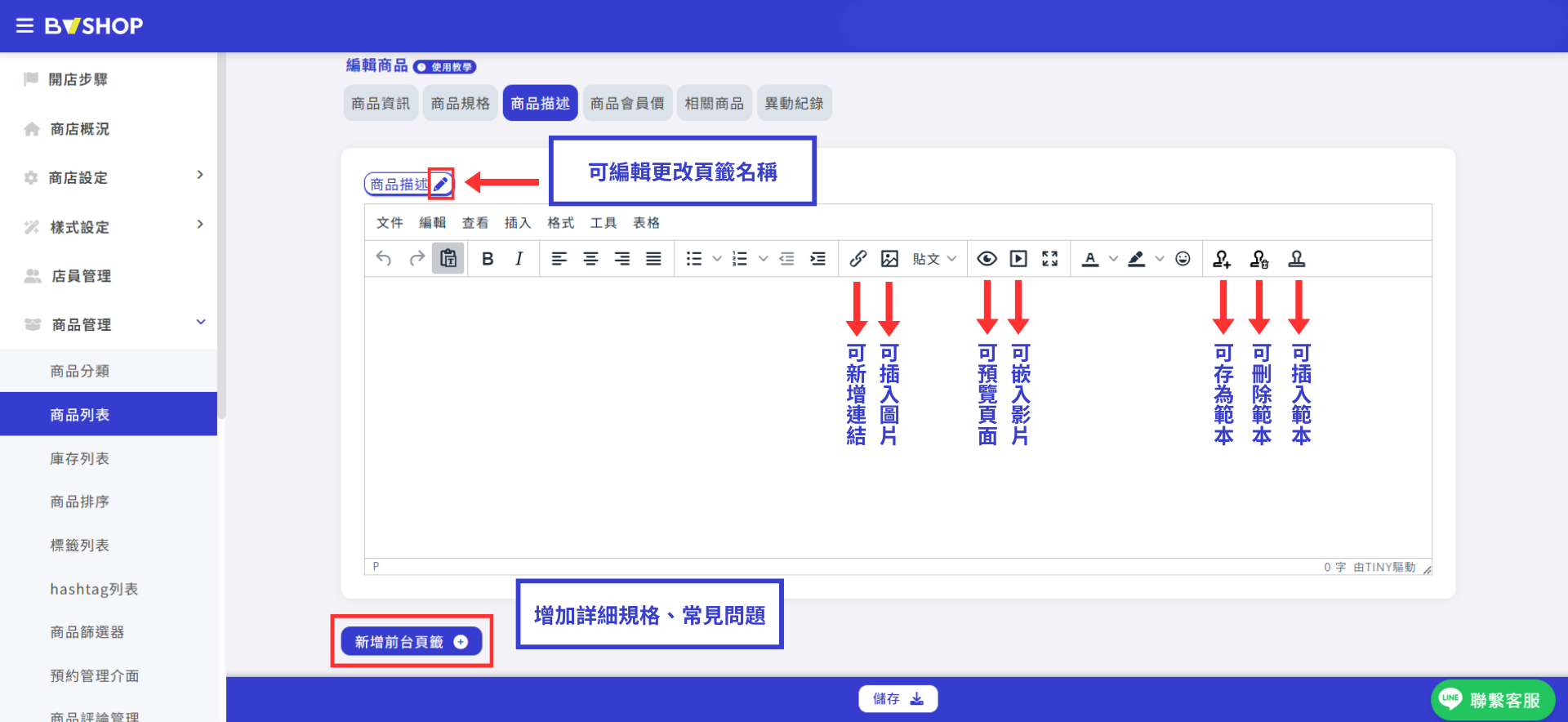Open the 插入 menu in editor
This screenshot has width=1568, height=722.
tap(518, 223)
